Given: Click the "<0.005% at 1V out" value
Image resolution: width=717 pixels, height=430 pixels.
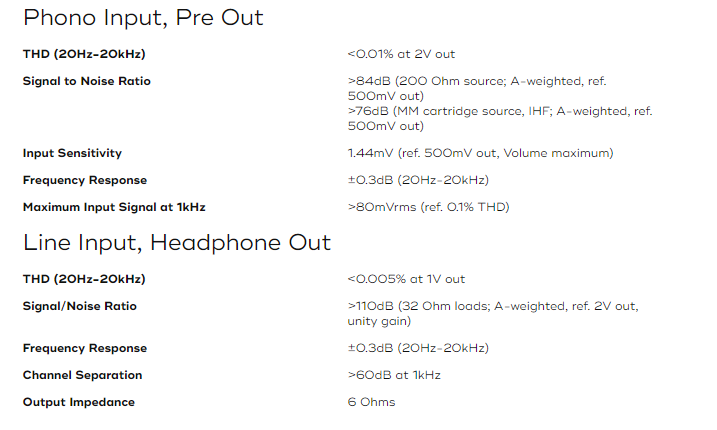Looking at the screenshot, I should click(x=406, y=279).
